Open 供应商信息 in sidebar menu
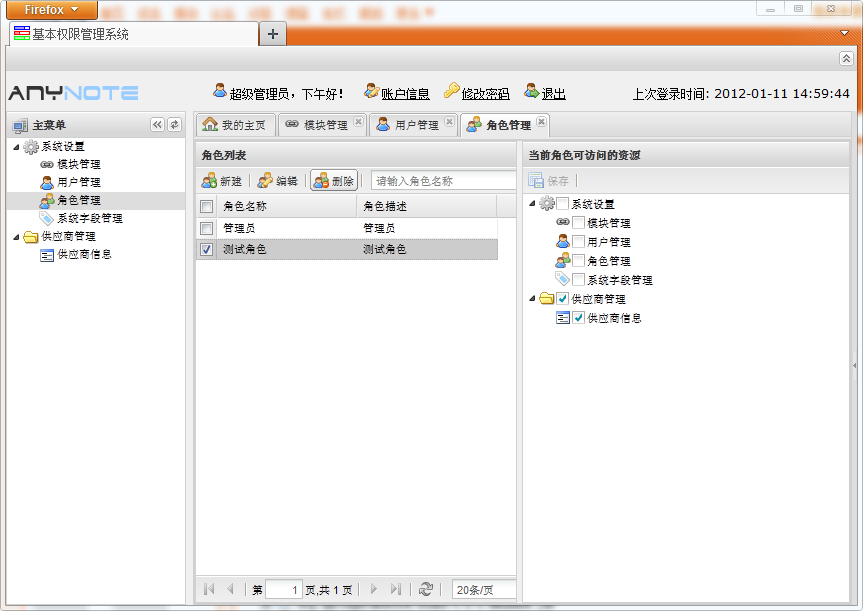The width and height of the screenshot is (863, 611). [x=84, y=254]
